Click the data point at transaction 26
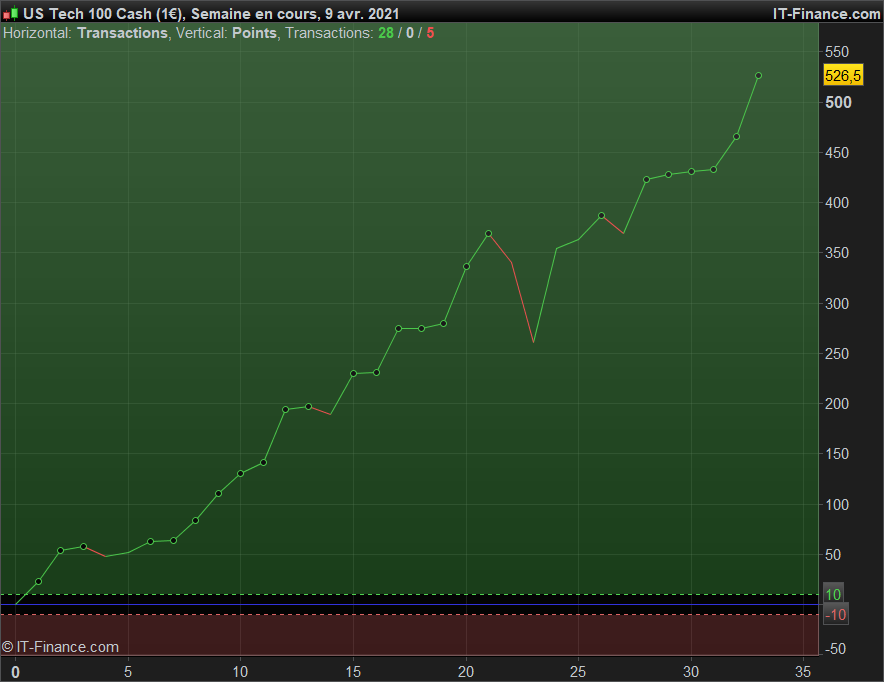This screenshot has width=884, height=682. [602, 215]
